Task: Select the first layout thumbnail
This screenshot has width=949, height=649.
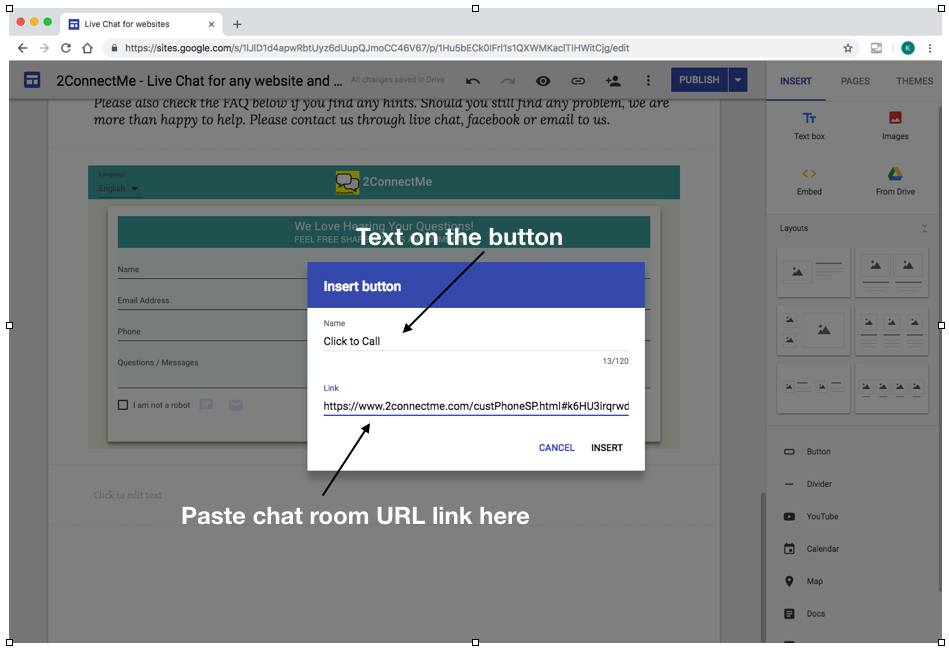Action: click(813, 272)
